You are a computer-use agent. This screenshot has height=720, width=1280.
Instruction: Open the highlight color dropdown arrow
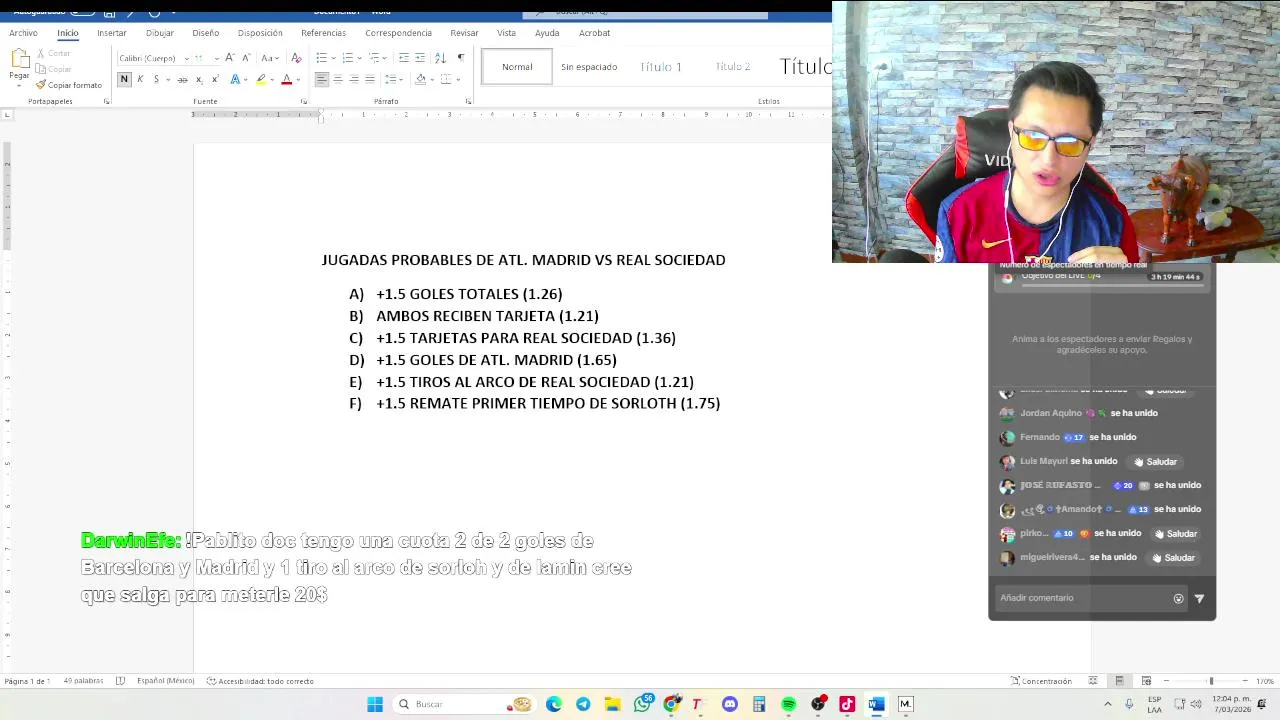tap(272, 79)
